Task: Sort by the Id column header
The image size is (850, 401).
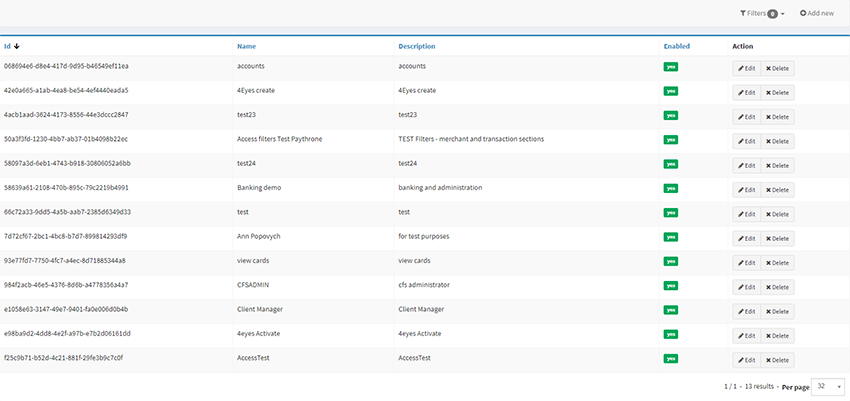Action: coord(8,46)
